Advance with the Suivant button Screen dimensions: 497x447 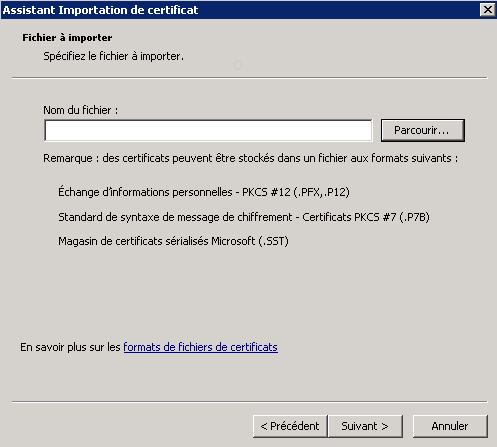pyautogui.click(x=365, y=426)
